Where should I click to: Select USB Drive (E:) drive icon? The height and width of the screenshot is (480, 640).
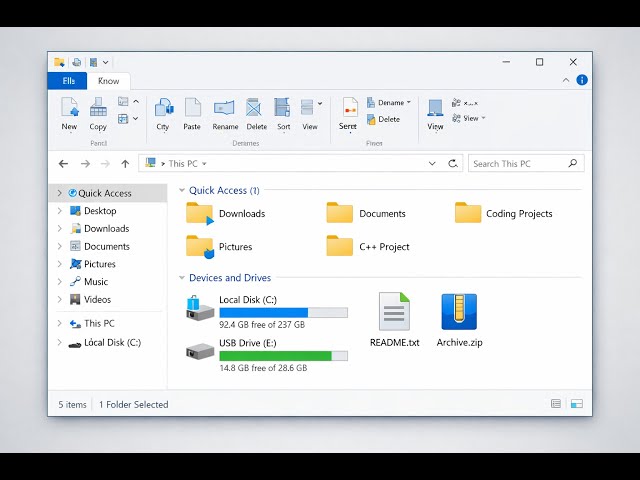pyautogui.click(x=200, y=351)
